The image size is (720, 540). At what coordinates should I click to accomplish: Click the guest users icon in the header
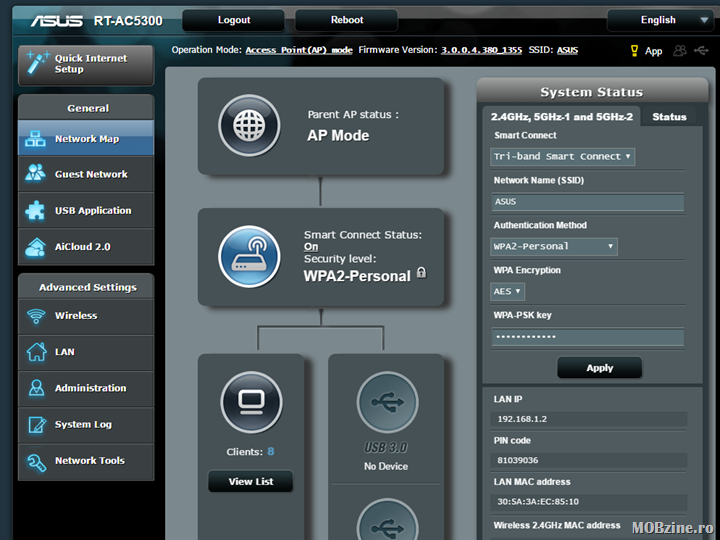tap(680, 51)
